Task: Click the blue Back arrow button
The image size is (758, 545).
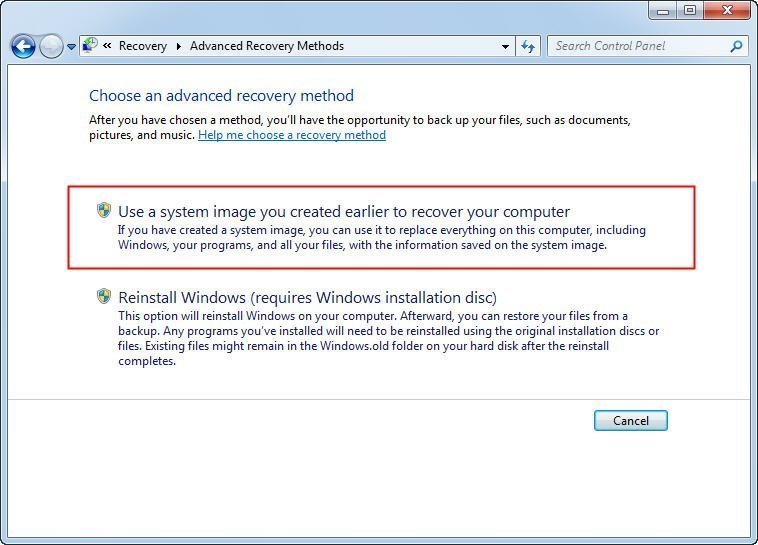Action: point(23,46)
